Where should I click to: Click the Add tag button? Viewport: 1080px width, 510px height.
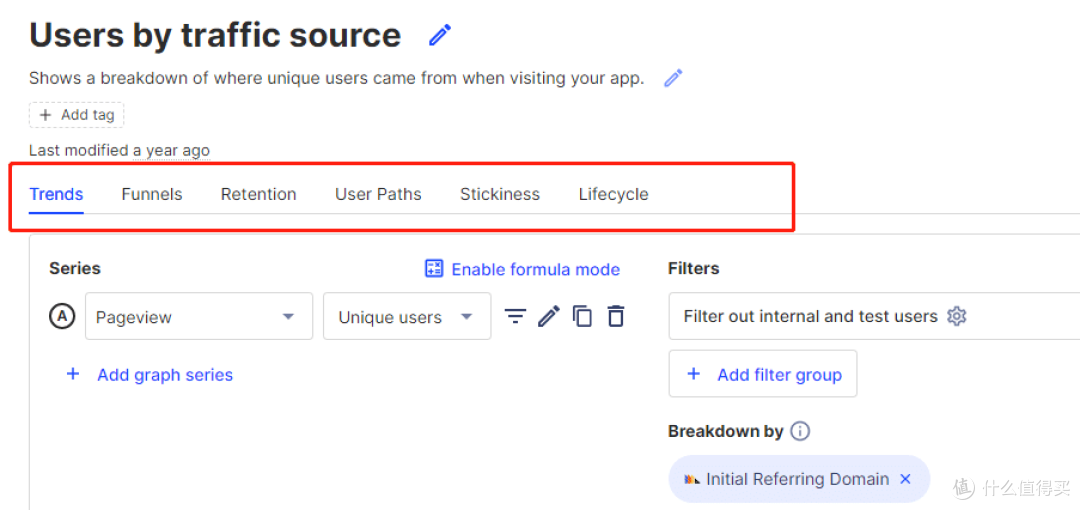coord(77,115)
